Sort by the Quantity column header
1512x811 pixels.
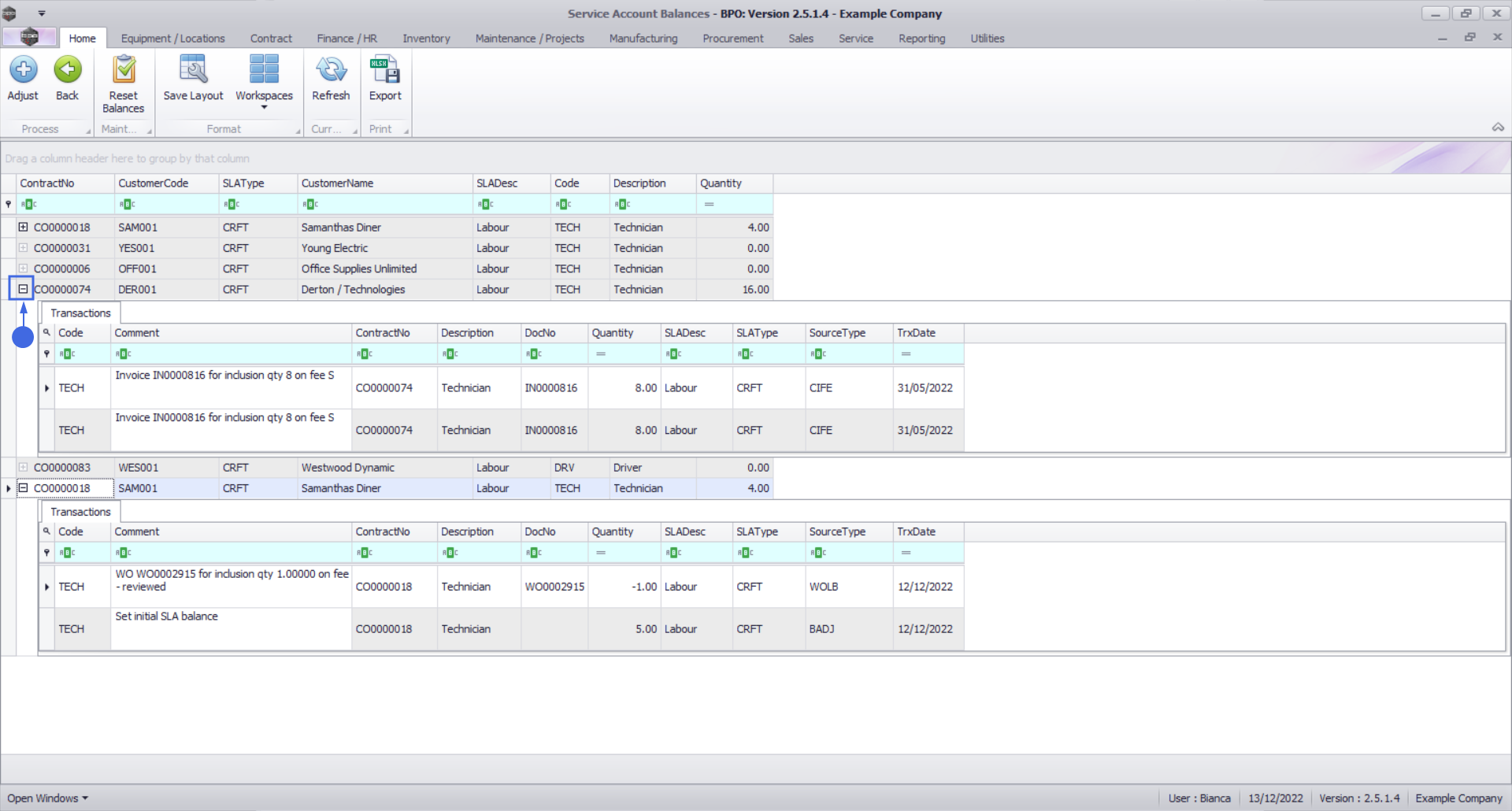pyautogui.click(x=734, y=183)
